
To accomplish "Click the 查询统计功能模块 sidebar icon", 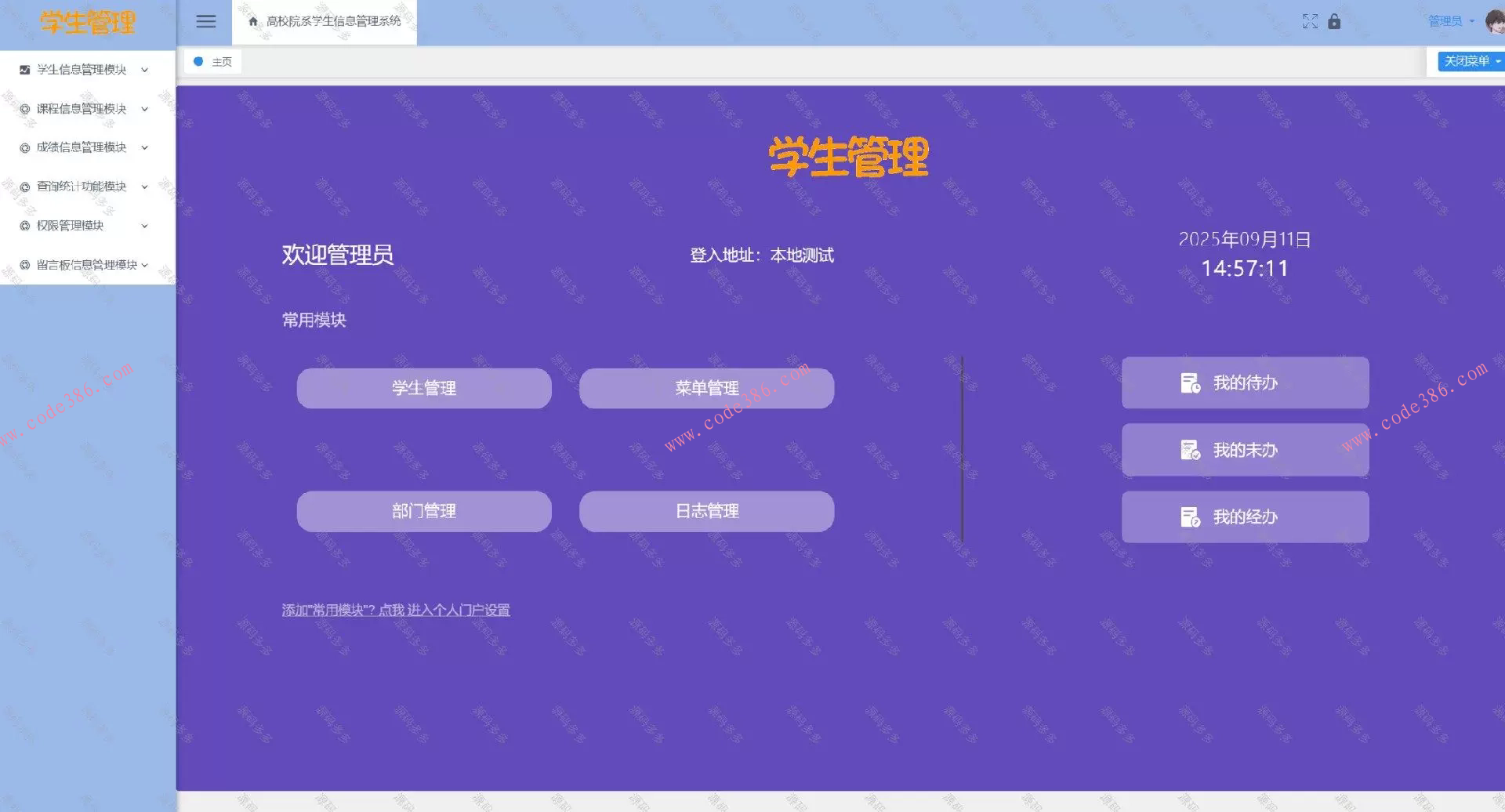I will click(23, 187).
